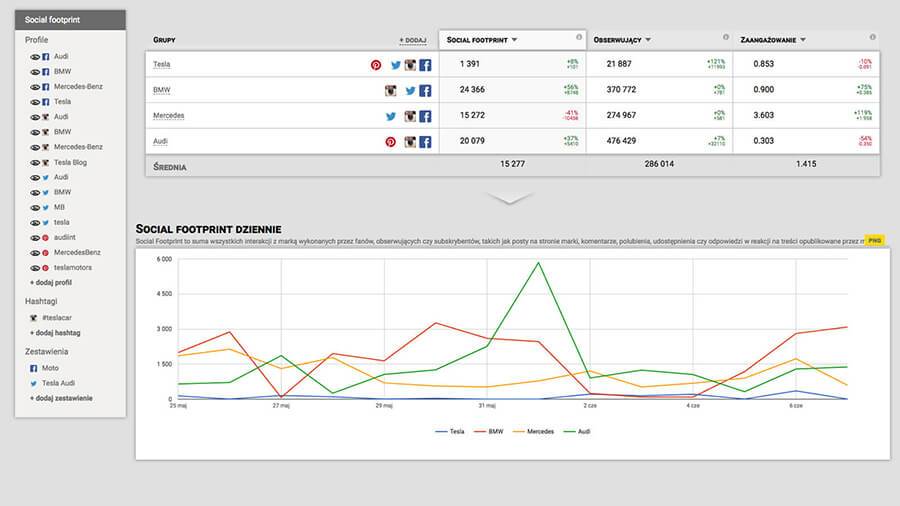900x506 pixels.
Task: Hide Instagram Mercedes-Benz profile via eye icon
Action: (x=35, y=147)
